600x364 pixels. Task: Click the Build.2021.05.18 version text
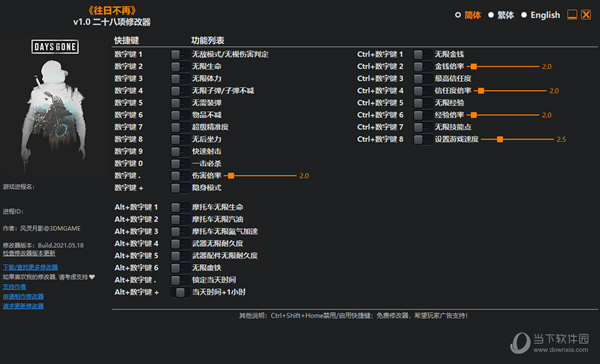pyautogui.click(x=60, y=245)
